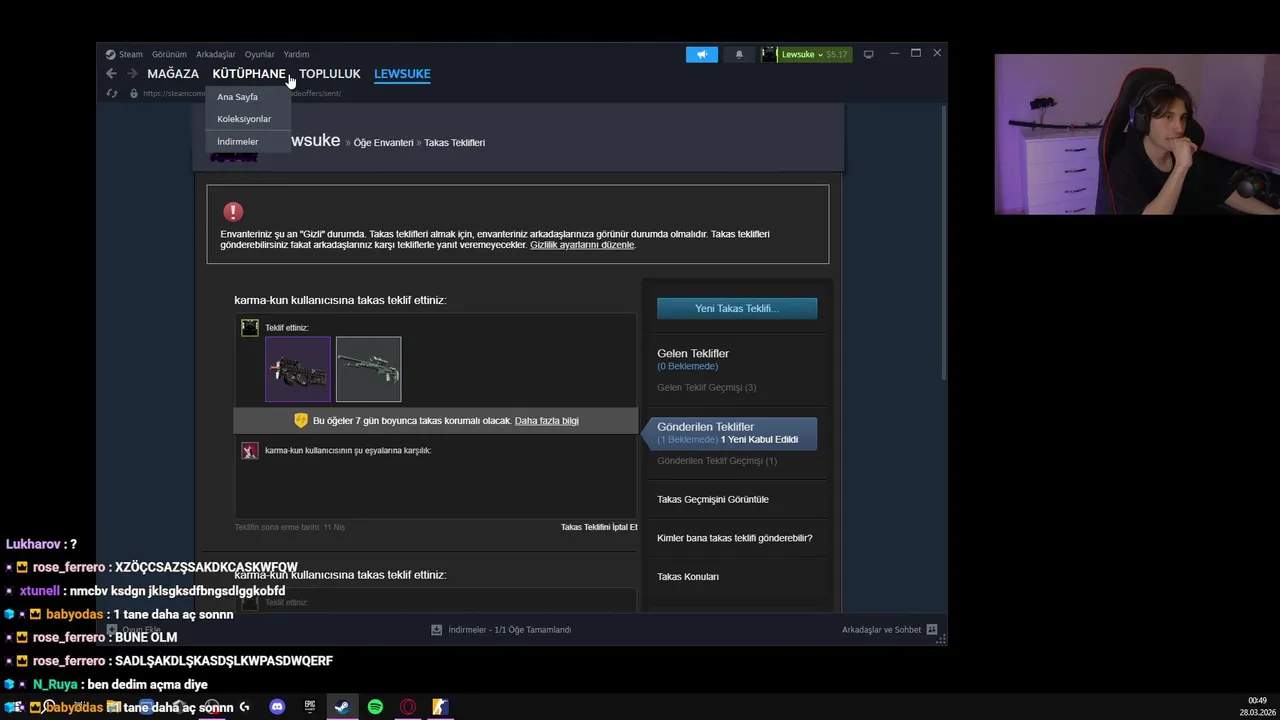Screen dimensions: 1280x720
Task: Click the friends chat icon at bottom right
Action: point(932,630)
